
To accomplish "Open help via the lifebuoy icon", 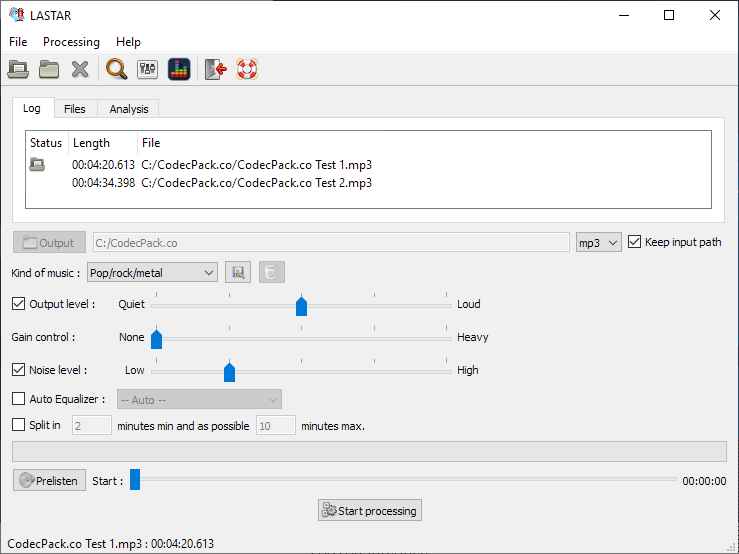I will [246, 69].
